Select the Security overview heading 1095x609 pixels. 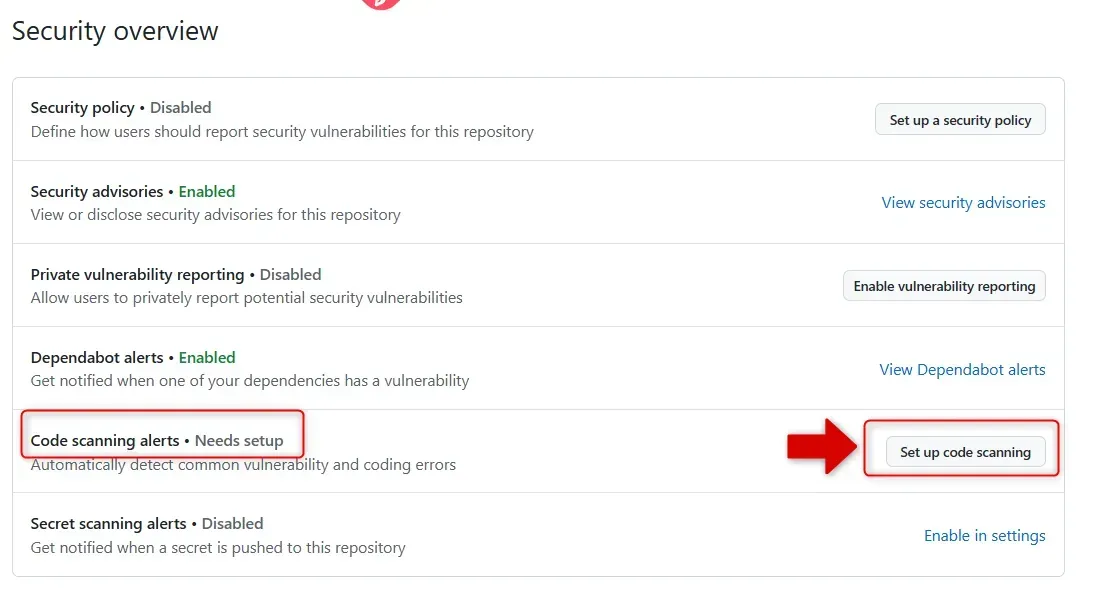coord(115,32)
